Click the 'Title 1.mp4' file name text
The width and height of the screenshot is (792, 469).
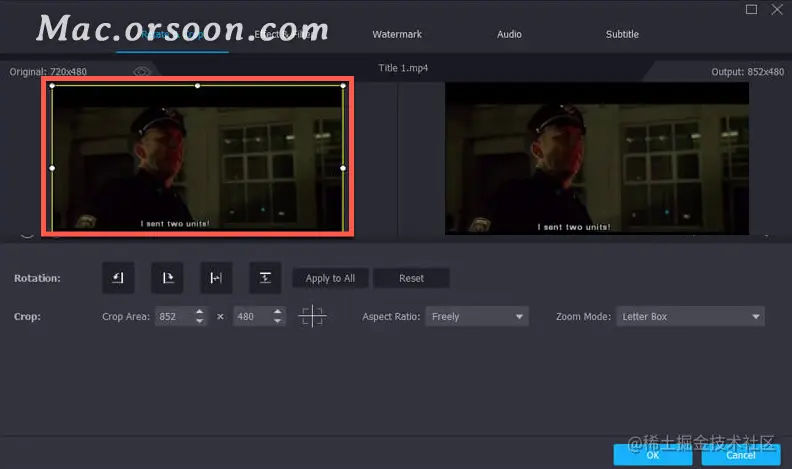[403, 68]
